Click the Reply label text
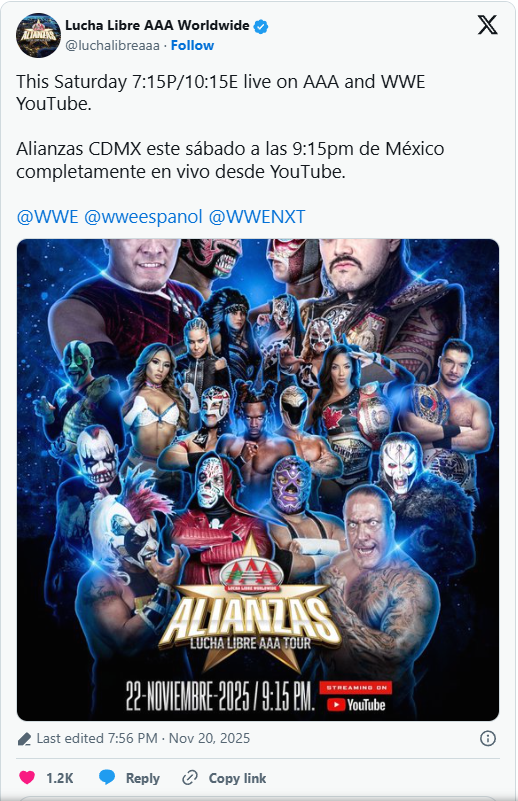Screen dimensions: 518x801 (143, 778)
